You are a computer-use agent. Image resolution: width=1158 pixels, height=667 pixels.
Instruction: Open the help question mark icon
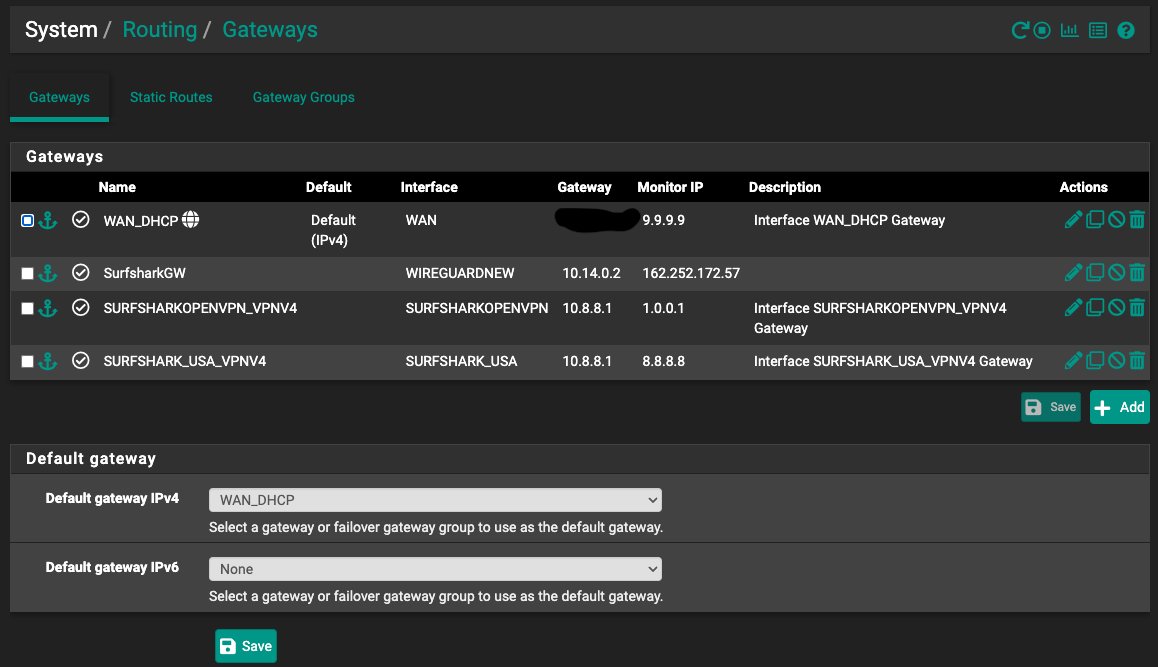click(x=1126, y=30)
